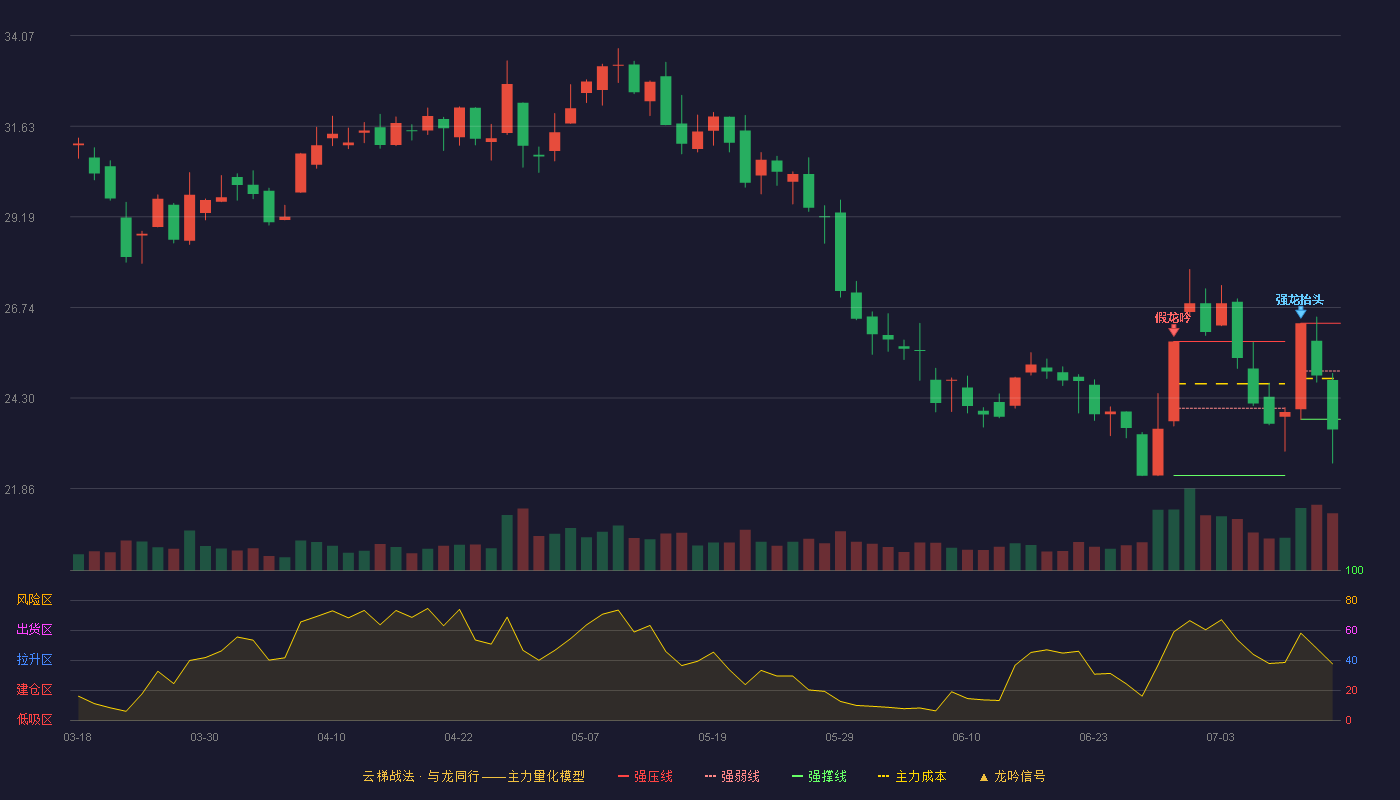Select the 主力成本 yellow dashed swatch

tap(883, 776)
